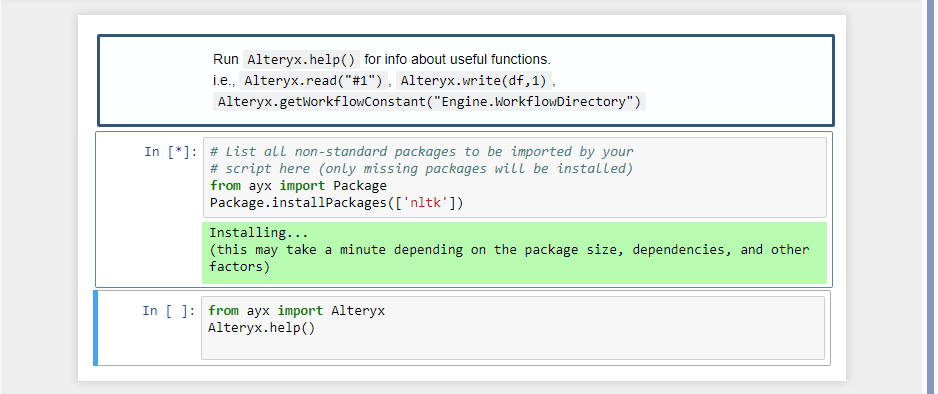This screenshot has width=938, height=394.
Task: Click the In [*] running cell prompt
Action: click(170, 152)
